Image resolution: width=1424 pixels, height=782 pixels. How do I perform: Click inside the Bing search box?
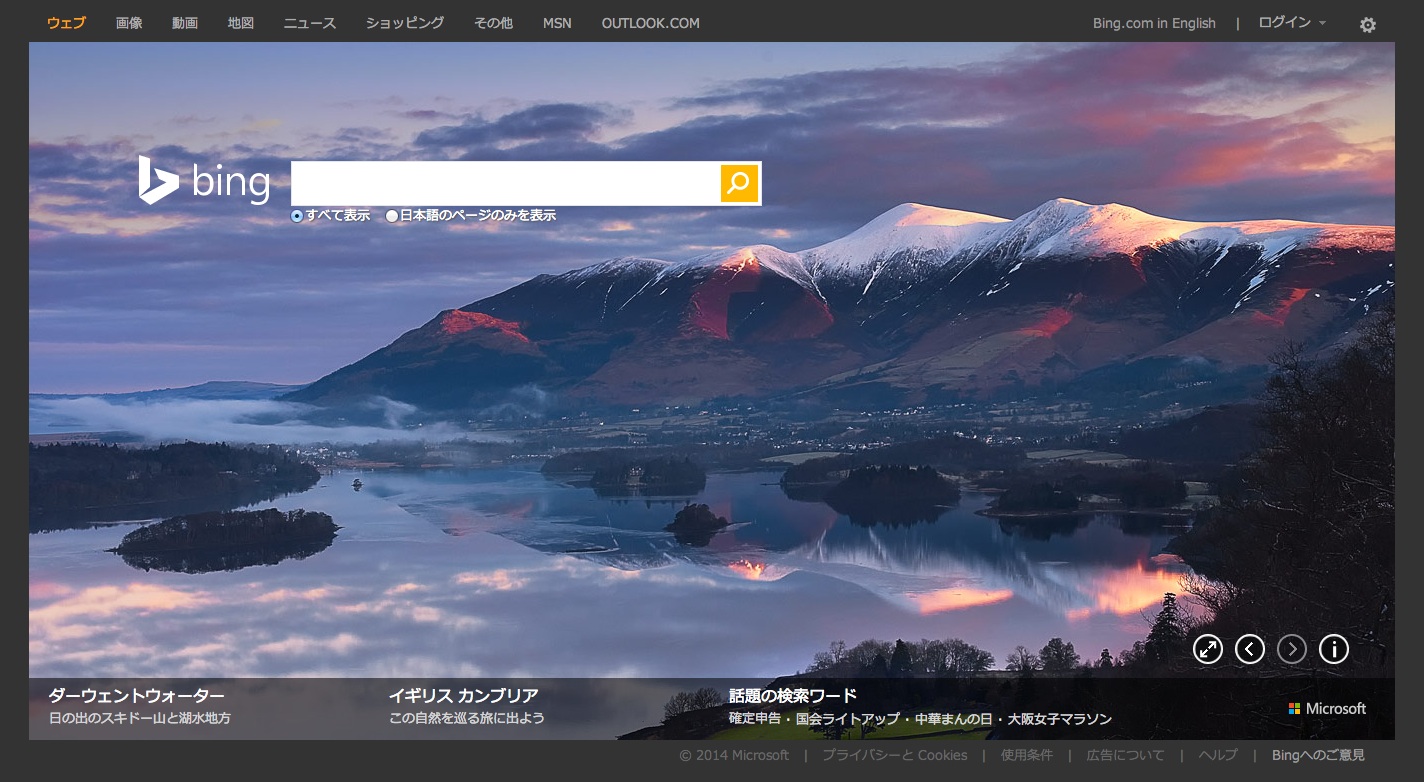tap(505, 183)
